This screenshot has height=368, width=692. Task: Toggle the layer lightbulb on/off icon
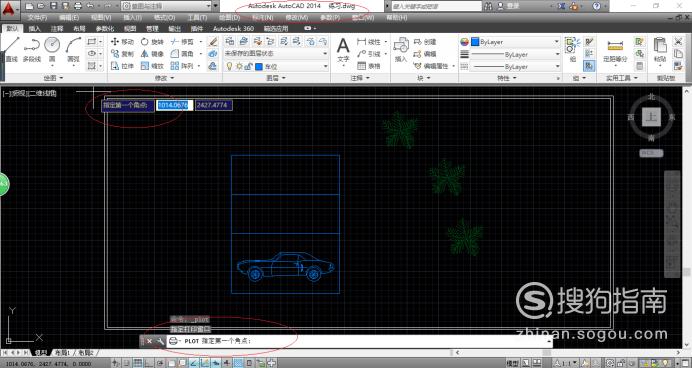(229, 66)
